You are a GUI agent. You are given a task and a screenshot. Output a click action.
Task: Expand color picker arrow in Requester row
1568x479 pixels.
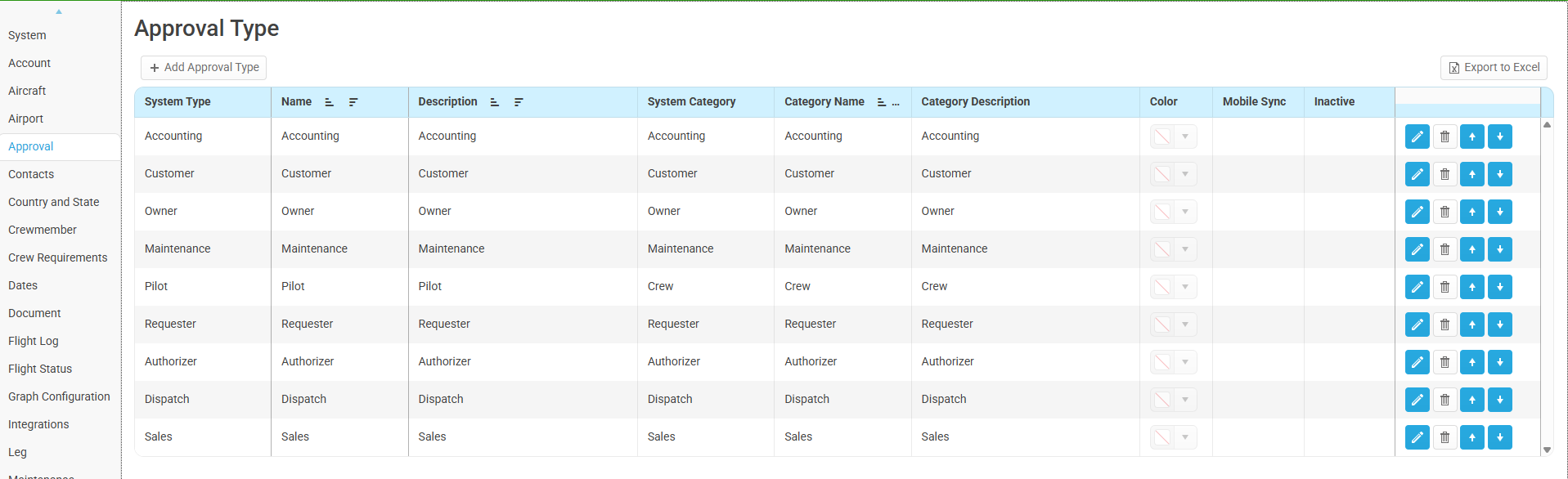click(1184, 325)
